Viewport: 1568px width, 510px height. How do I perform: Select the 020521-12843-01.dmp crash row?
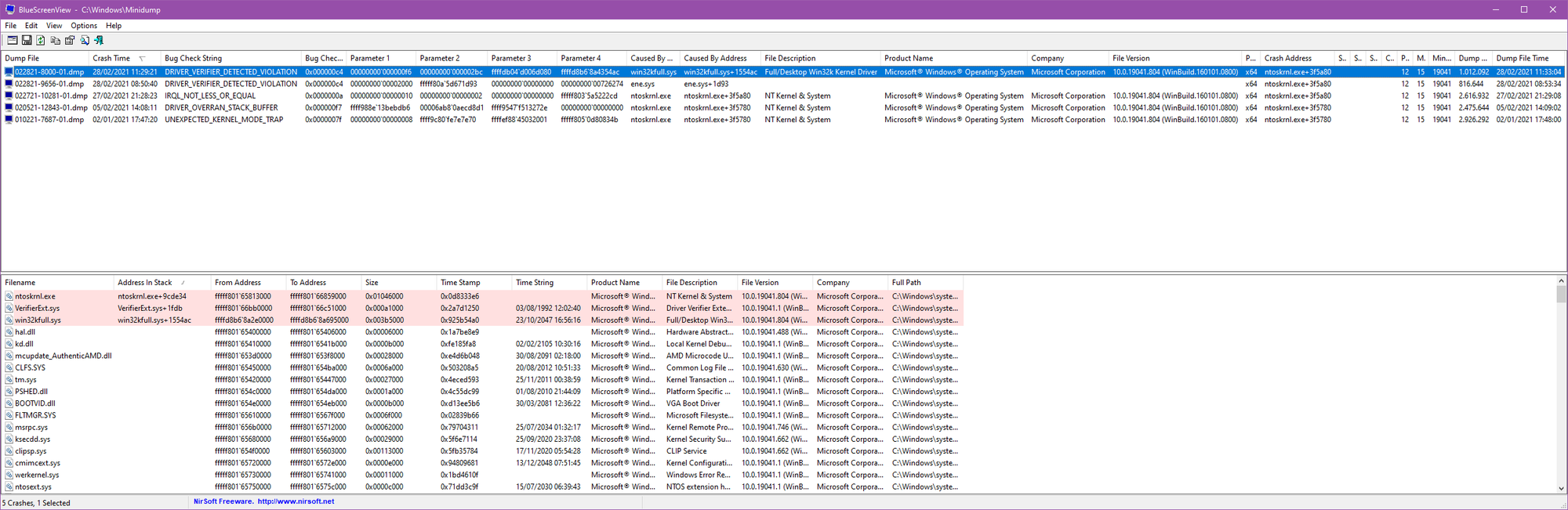tap(783, 108)
